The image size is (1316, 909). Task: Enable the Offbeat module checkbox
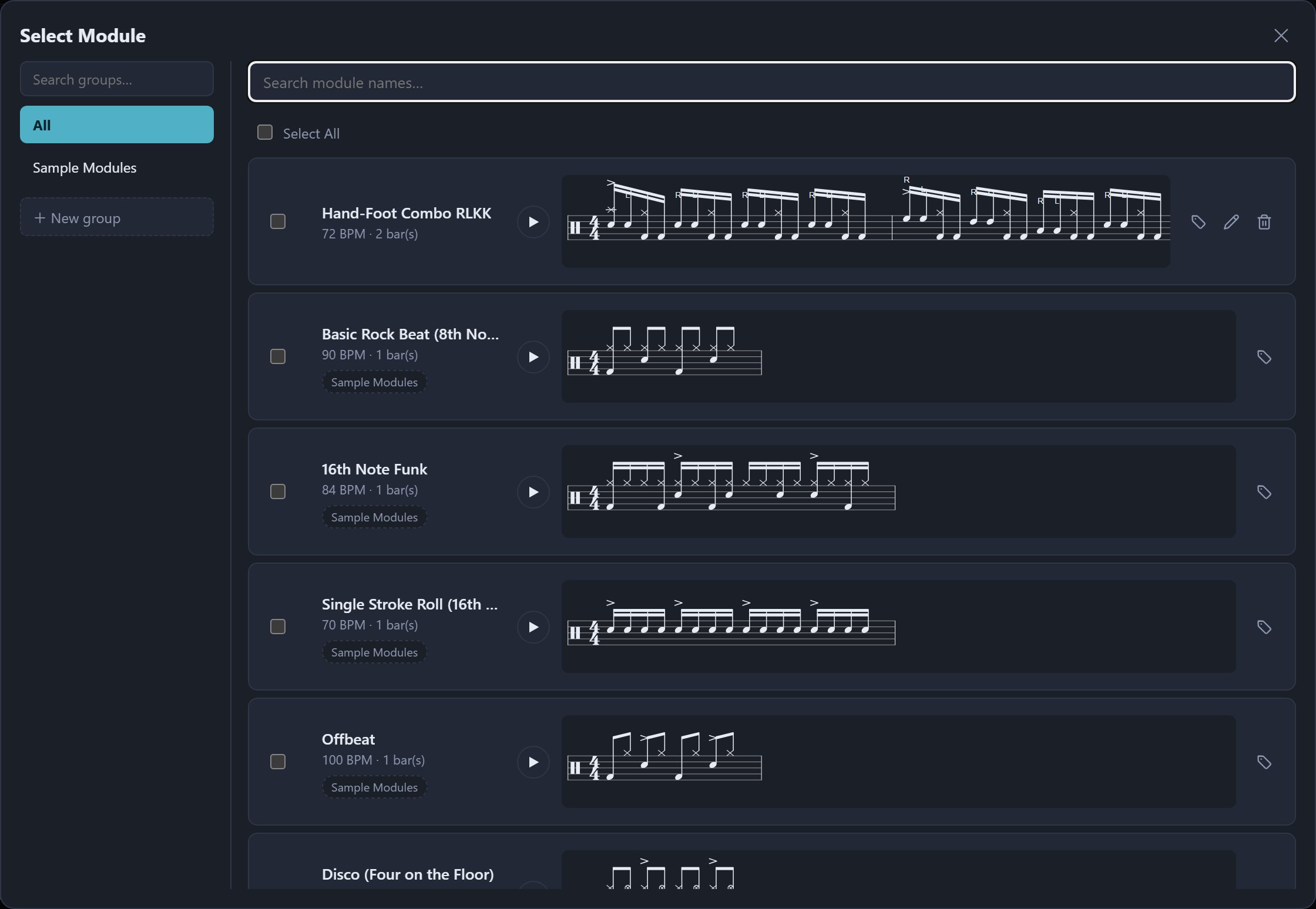pos(278,762)
